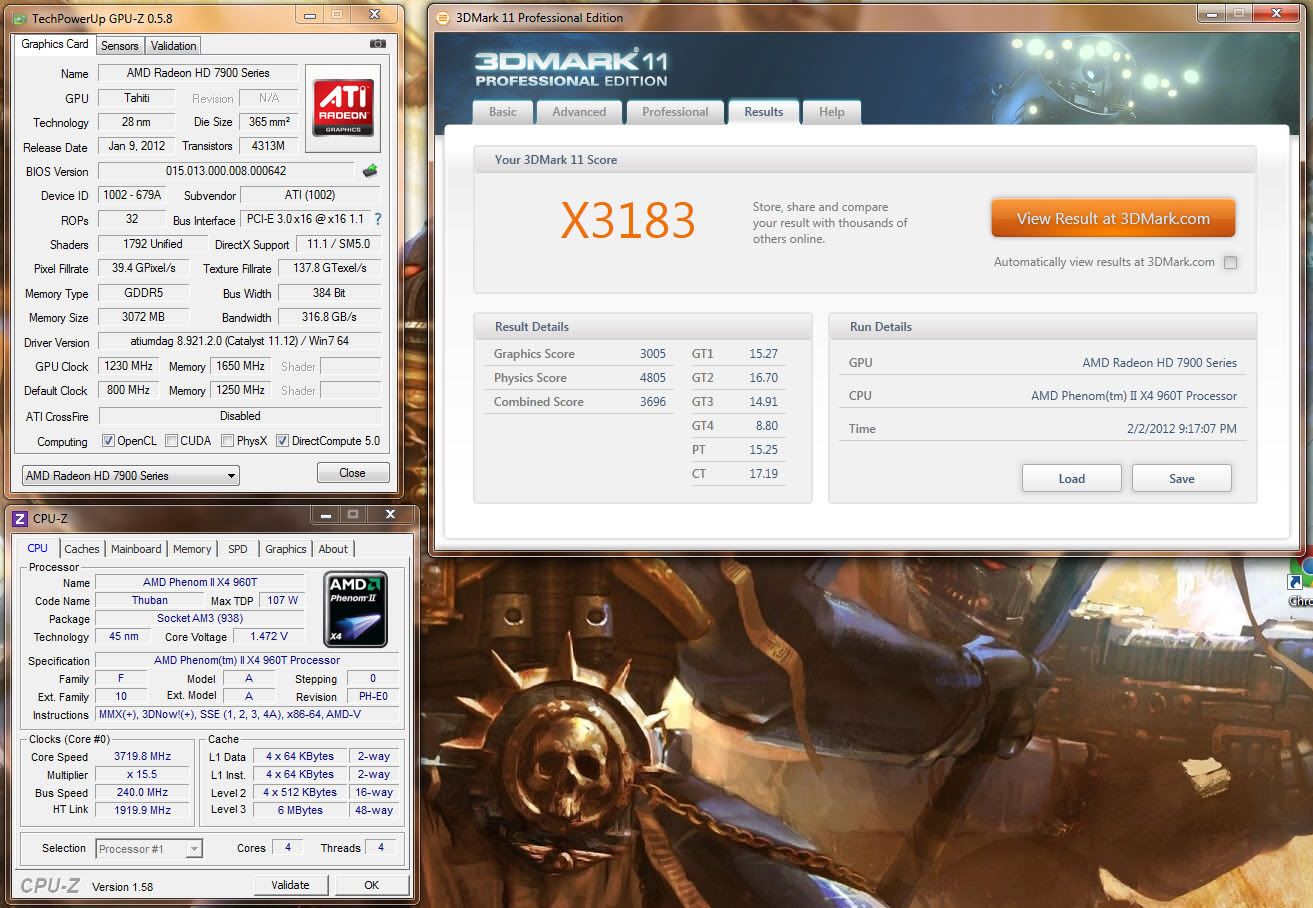Viewport: 1313px width, 908px height.
Task: Click the Driver Version field in GPU-Z
Action: [x=240, y=342]
